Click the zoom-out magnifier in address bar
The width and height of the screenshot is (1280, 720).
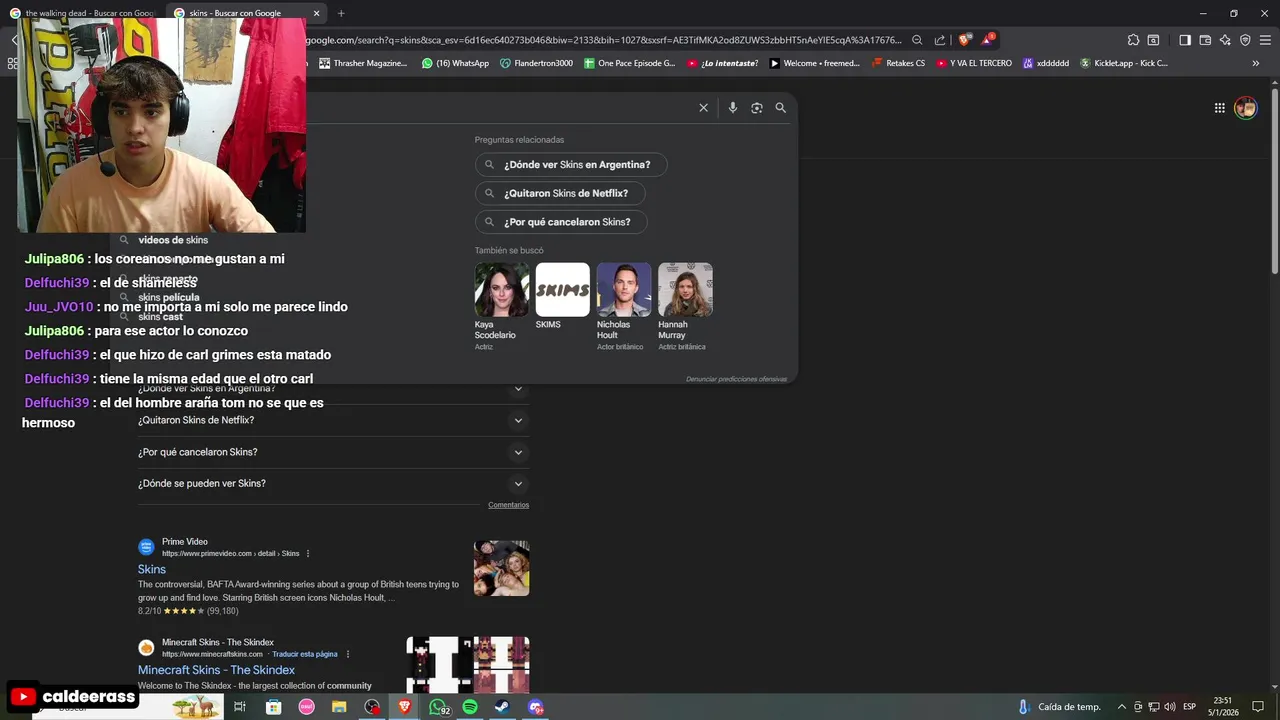click(x=917, y=40)
